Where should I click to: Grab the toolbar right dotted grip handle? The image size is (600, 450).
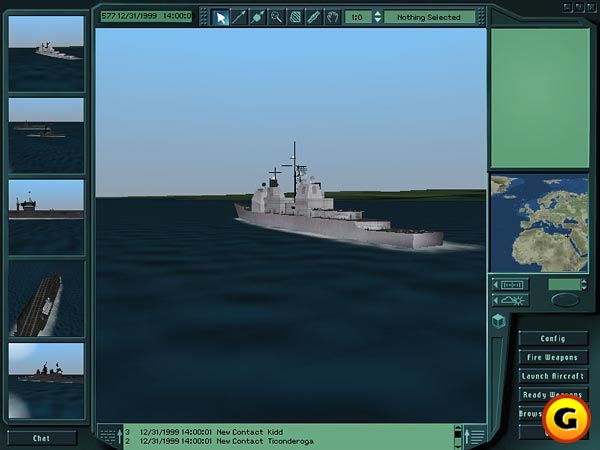coord(481,17)
